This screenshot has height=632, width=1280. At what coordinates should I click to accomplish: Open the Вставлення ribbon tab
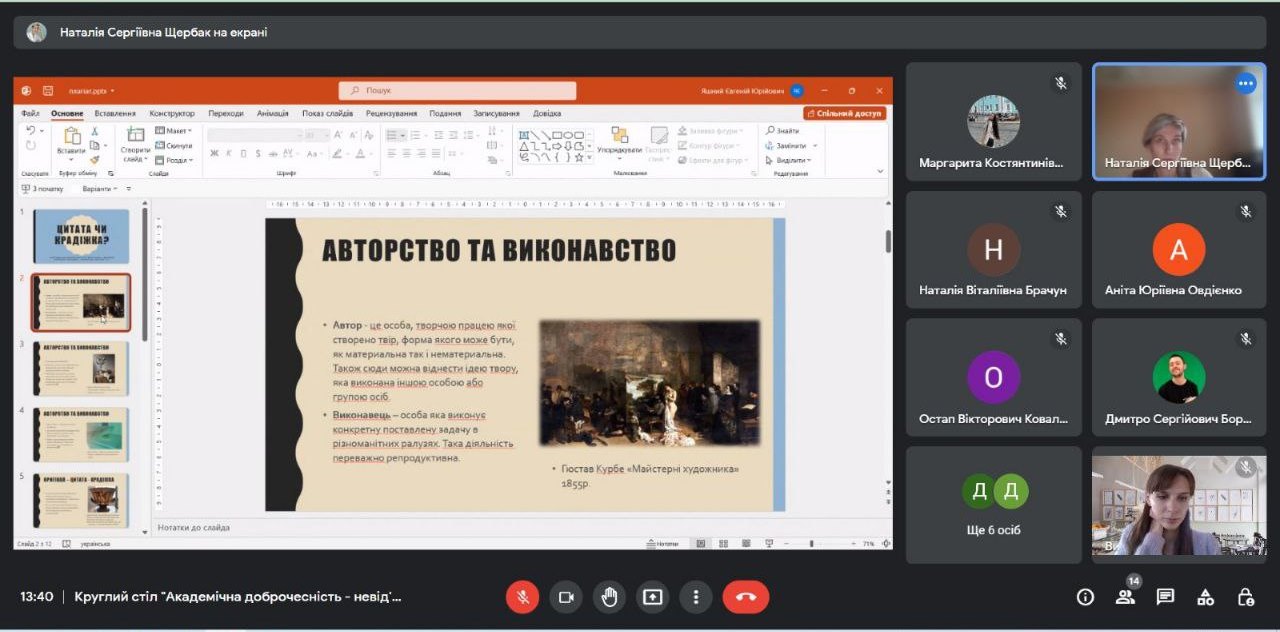(115, 114)
